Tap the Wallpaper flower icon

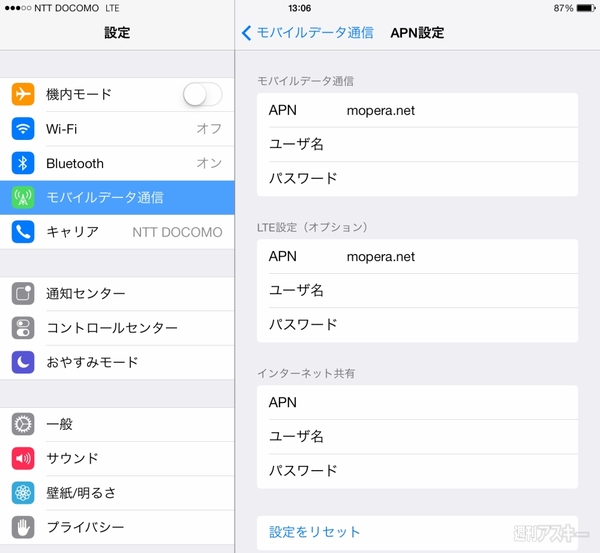coord(23,493)
